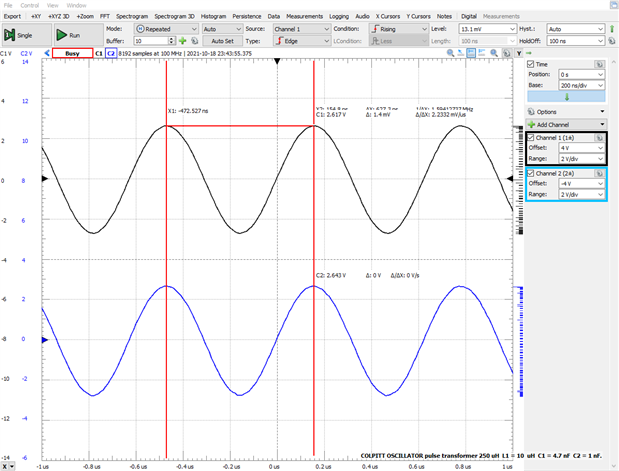Open the Time settings gear icon

[598, 64]
